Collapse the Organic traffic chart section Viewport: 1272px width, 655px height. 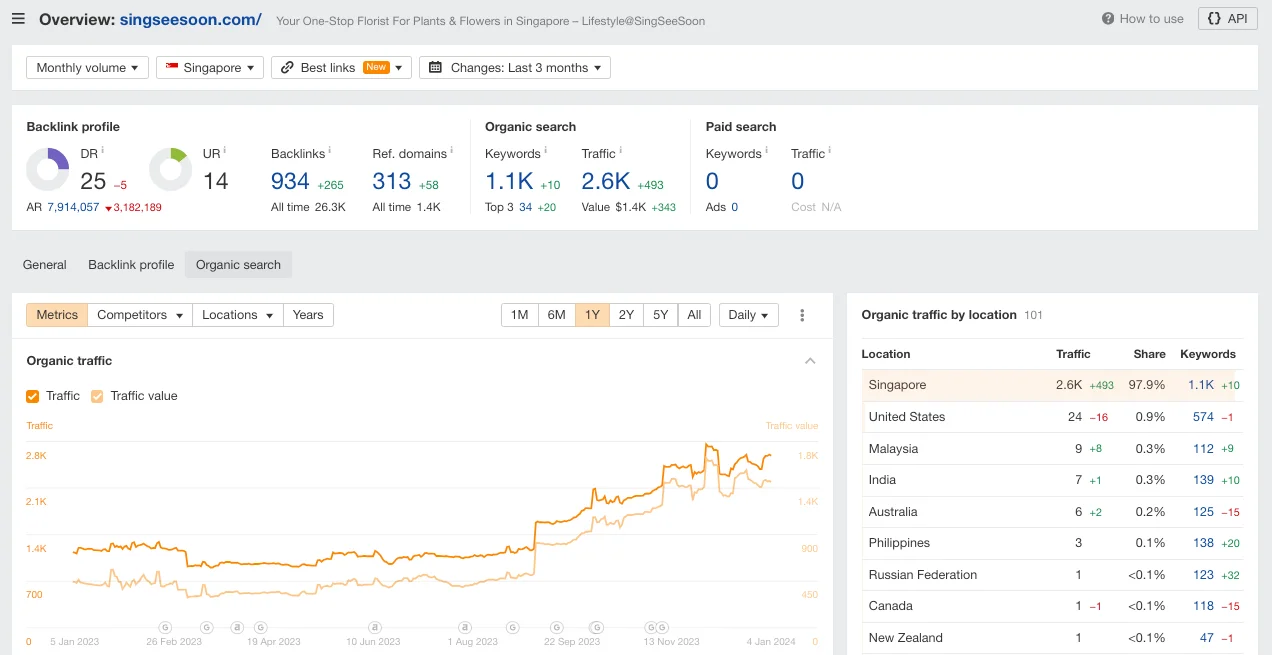(810, 361)
